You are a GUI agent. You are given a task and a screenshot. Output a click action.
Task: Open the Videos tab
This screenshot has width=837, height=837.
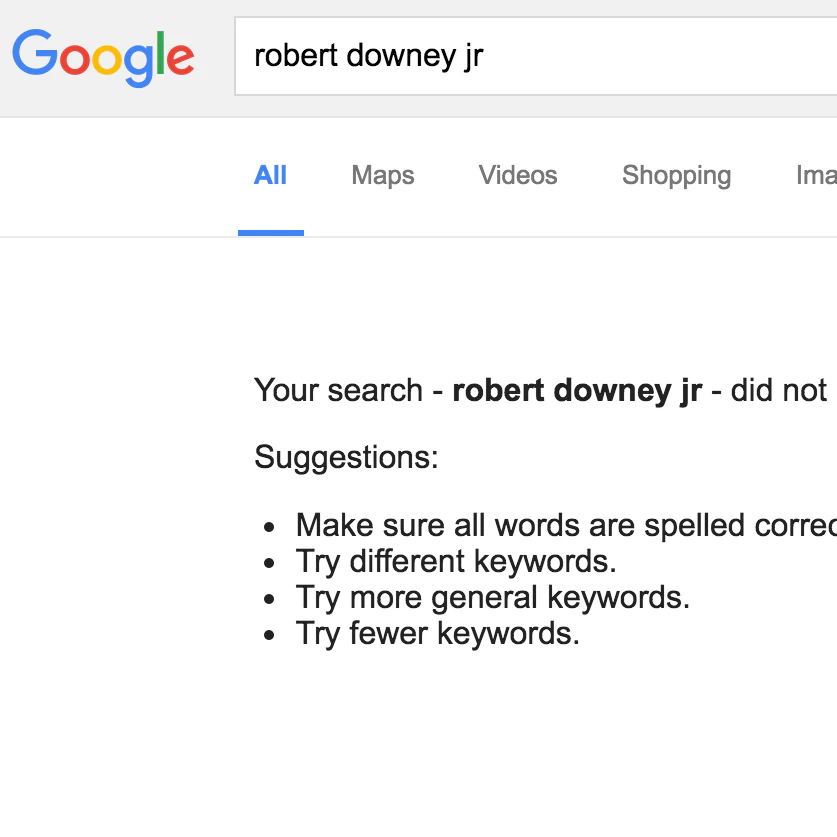click(518, 176)
